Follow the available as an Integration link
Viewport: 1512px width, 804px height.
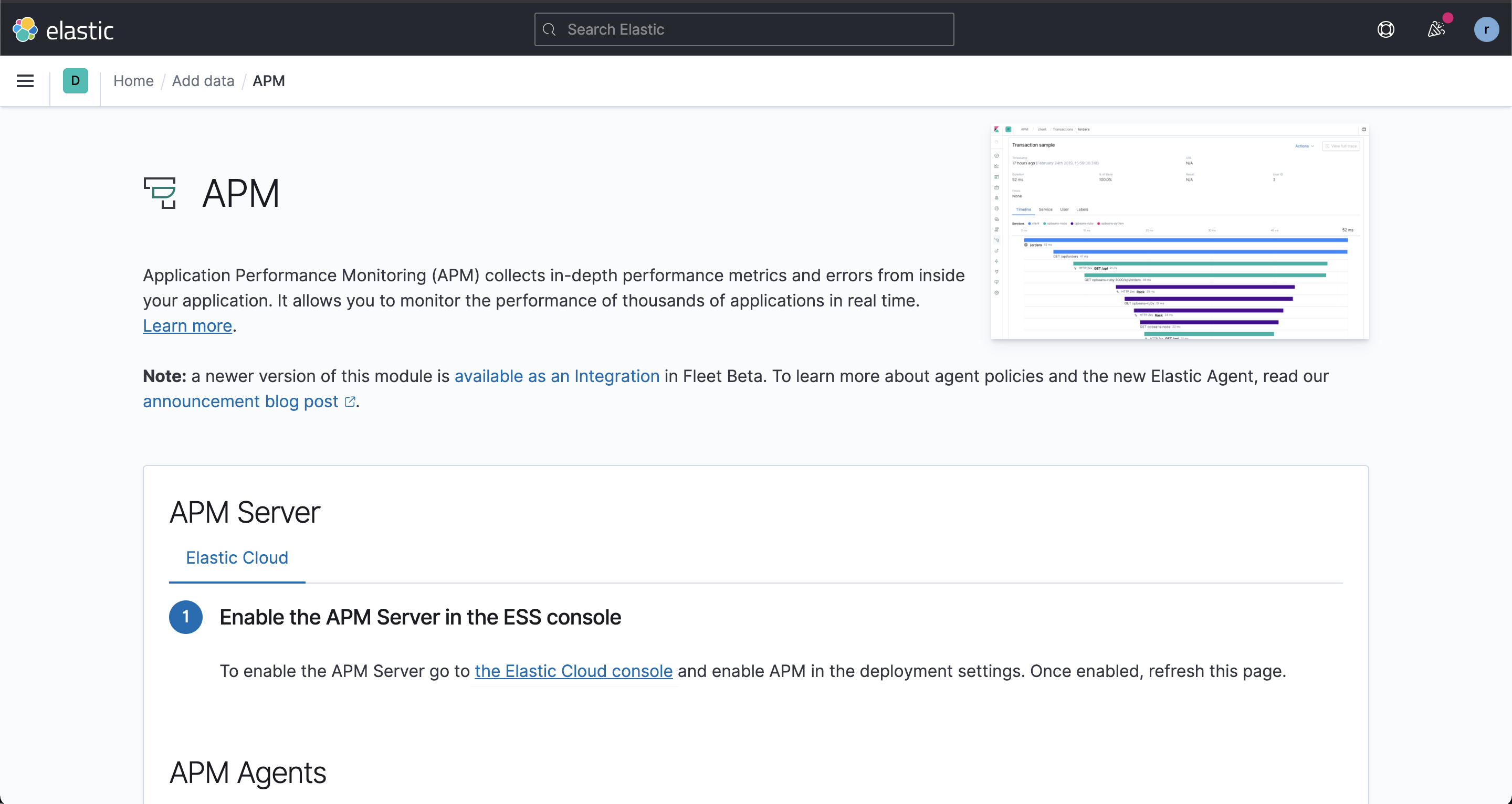pyautogui.click(x=556, y=376)
